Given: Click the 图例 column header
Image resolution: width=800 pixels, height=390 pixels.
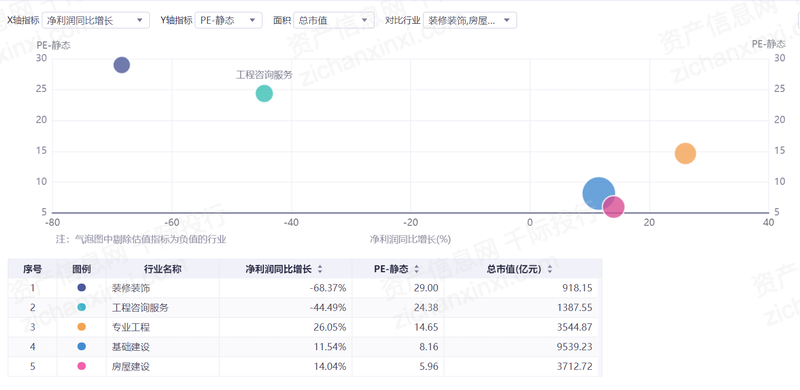Looking at the screenshot, I should pos(82,269).
